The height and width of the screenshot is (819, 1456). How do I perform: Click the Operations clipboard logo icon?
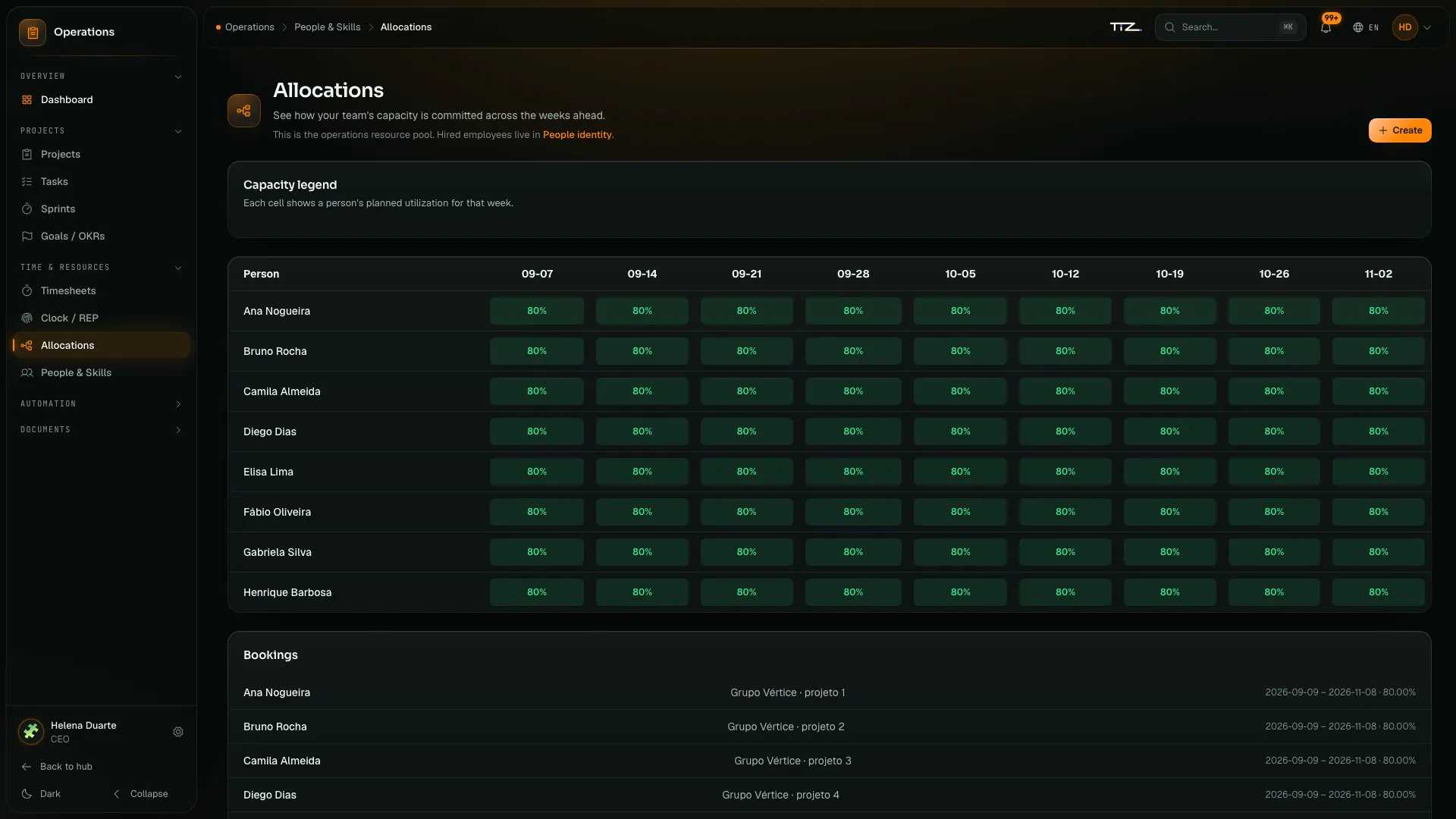click(x=33, y=32)
